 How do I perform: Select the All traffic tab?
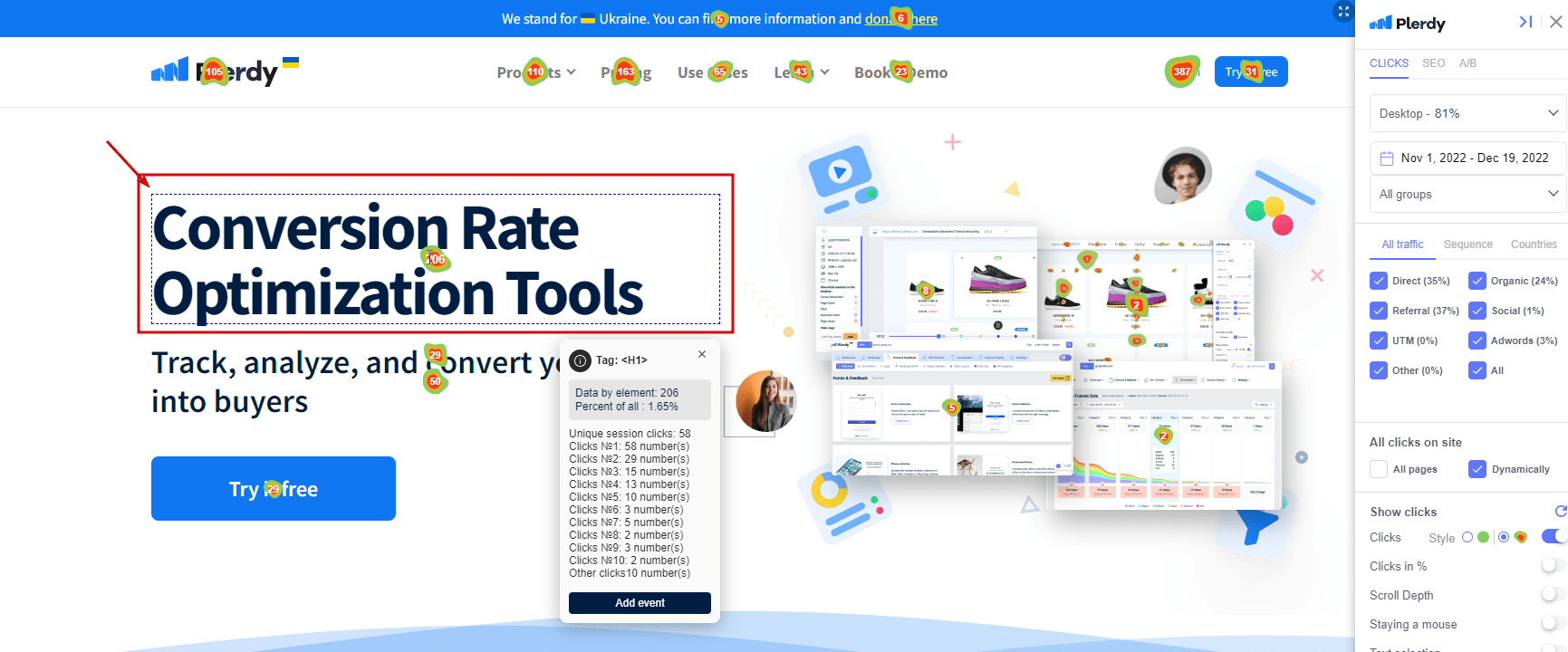1402,244
